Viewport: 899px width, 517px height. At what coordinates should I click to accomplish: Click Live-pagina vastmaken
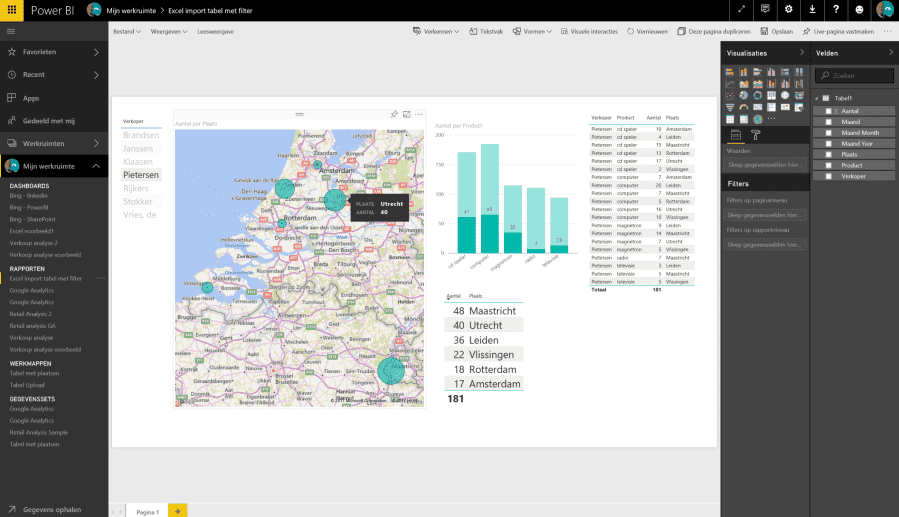tap(838, 32)
